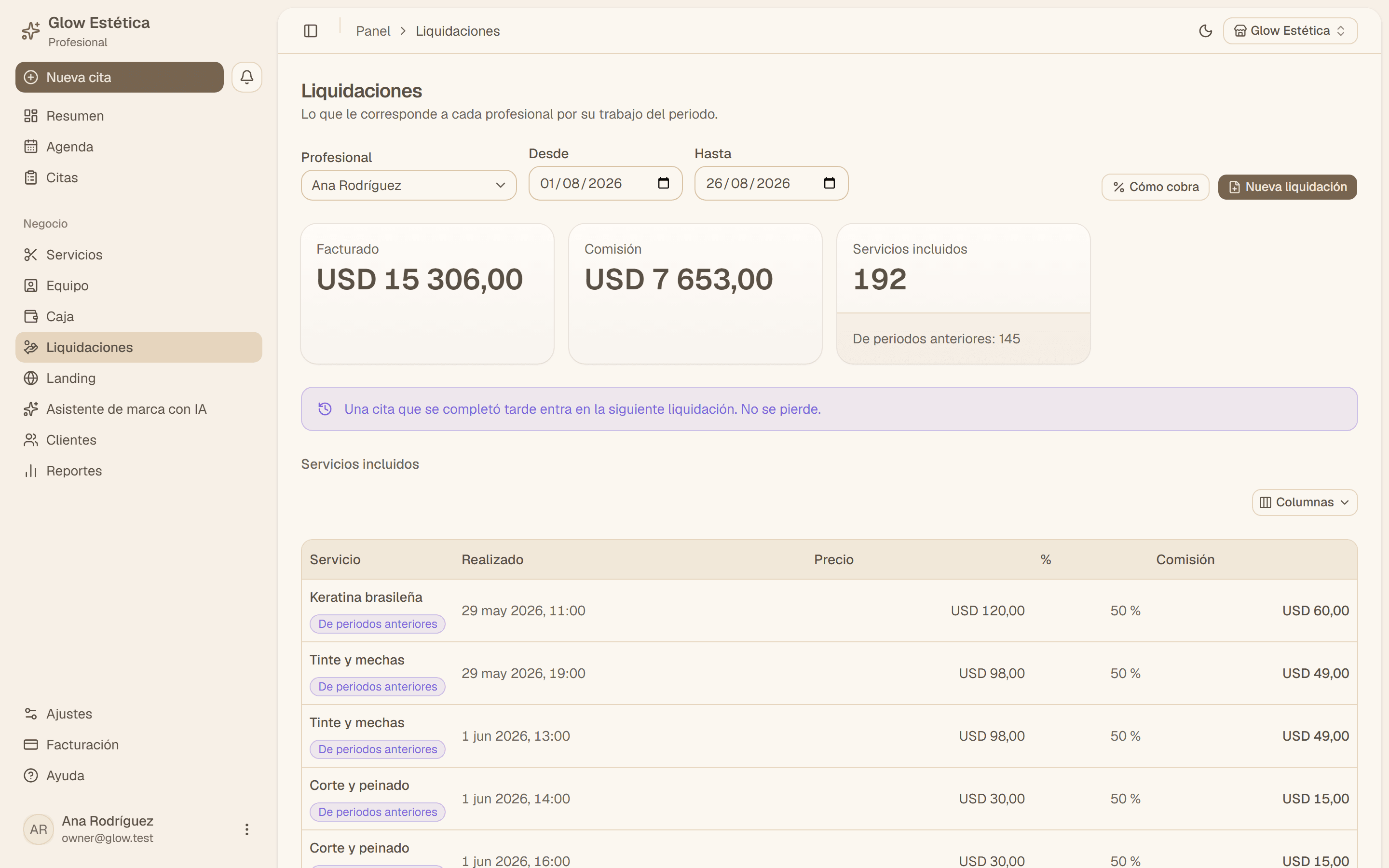This screenshot has height=868, width=1389.
Task: Go to Facturación
Action: coord(139,745)
